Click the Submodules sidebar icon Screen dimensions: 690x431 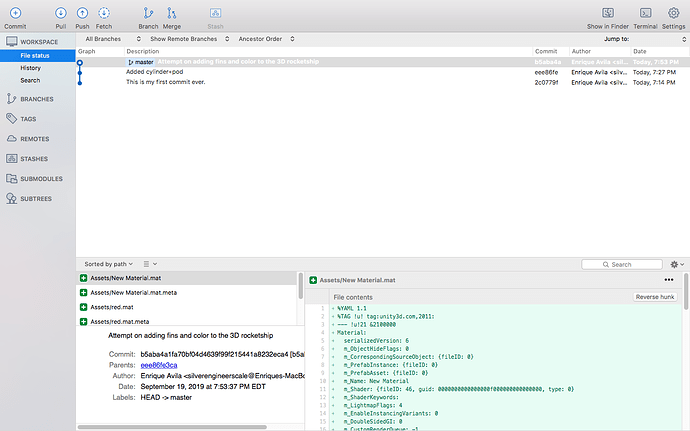pos(11,178)
